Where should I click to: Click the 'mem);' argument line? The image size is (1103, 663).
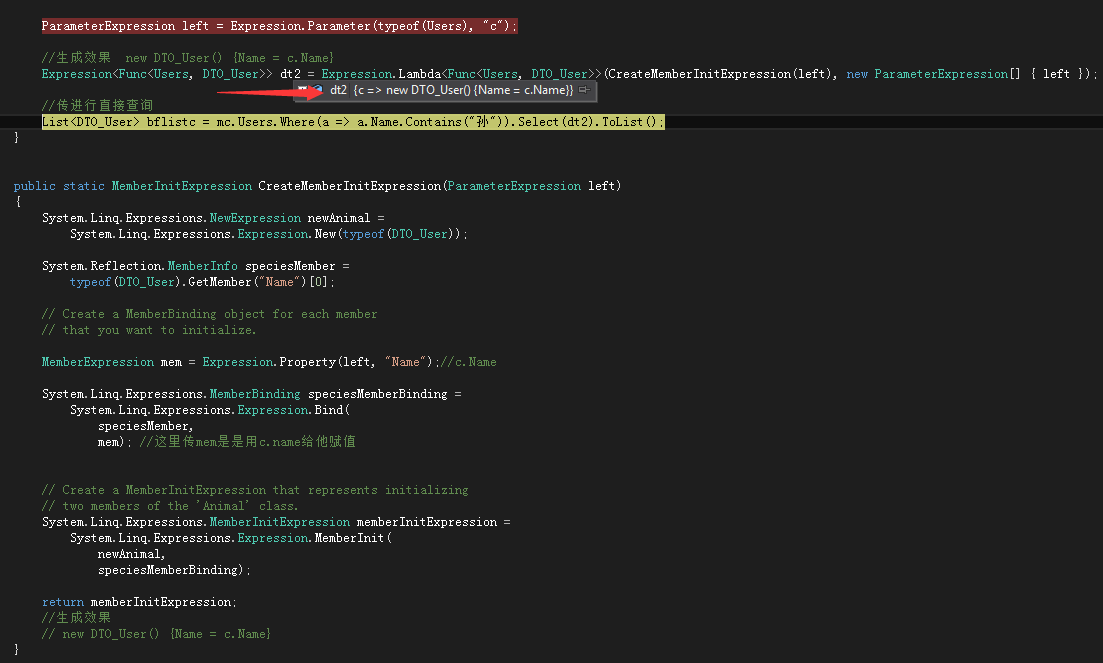[x=227, y=442]
